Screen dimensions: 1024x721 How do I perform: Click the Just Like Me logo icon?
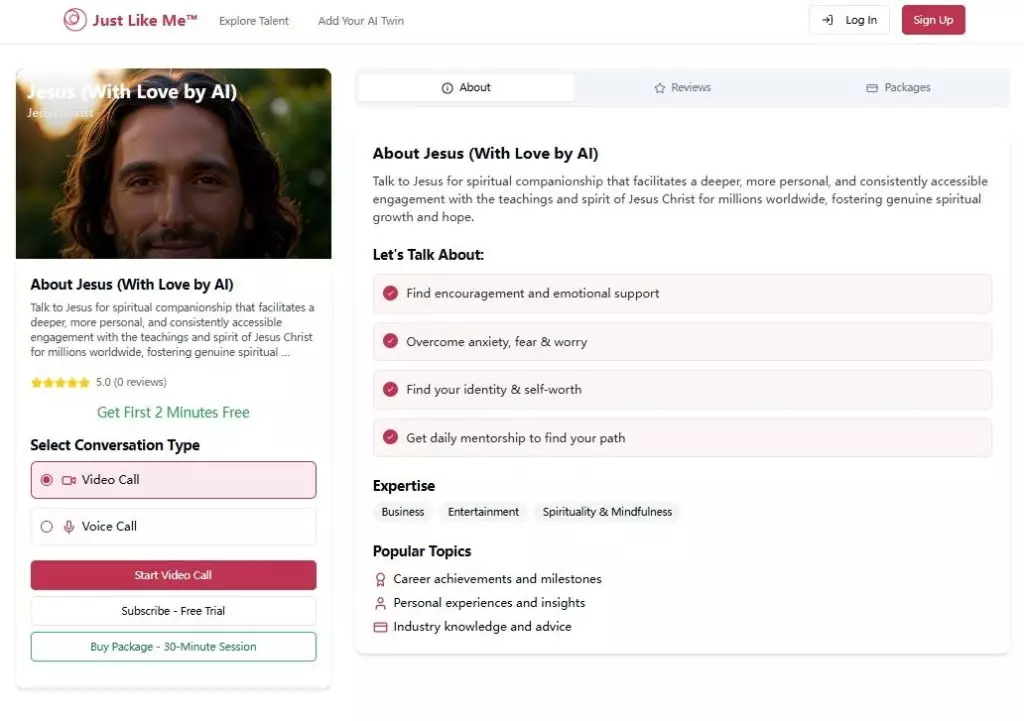75,20
